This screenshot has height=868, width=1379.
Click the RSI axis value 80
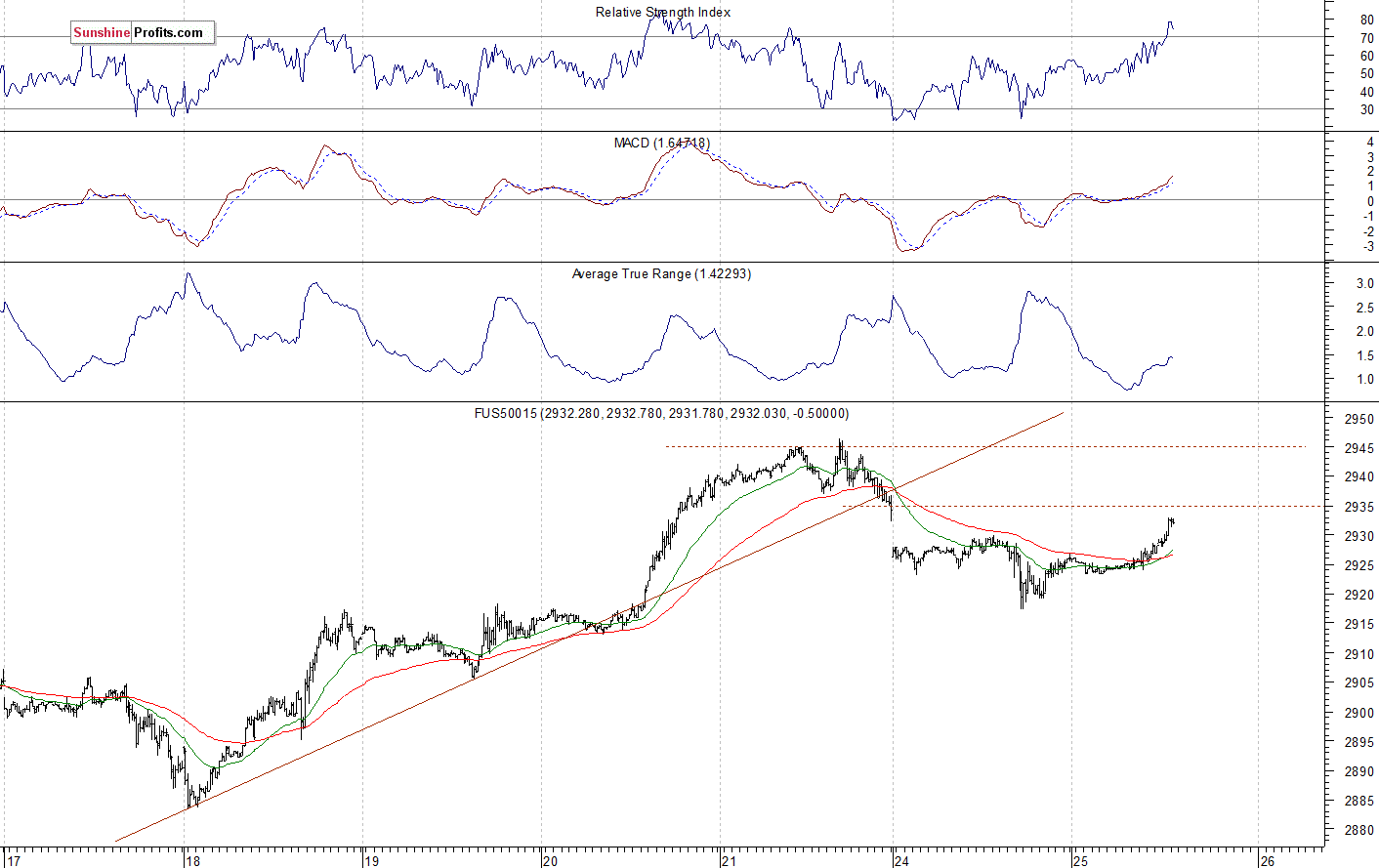[1367, 20]
